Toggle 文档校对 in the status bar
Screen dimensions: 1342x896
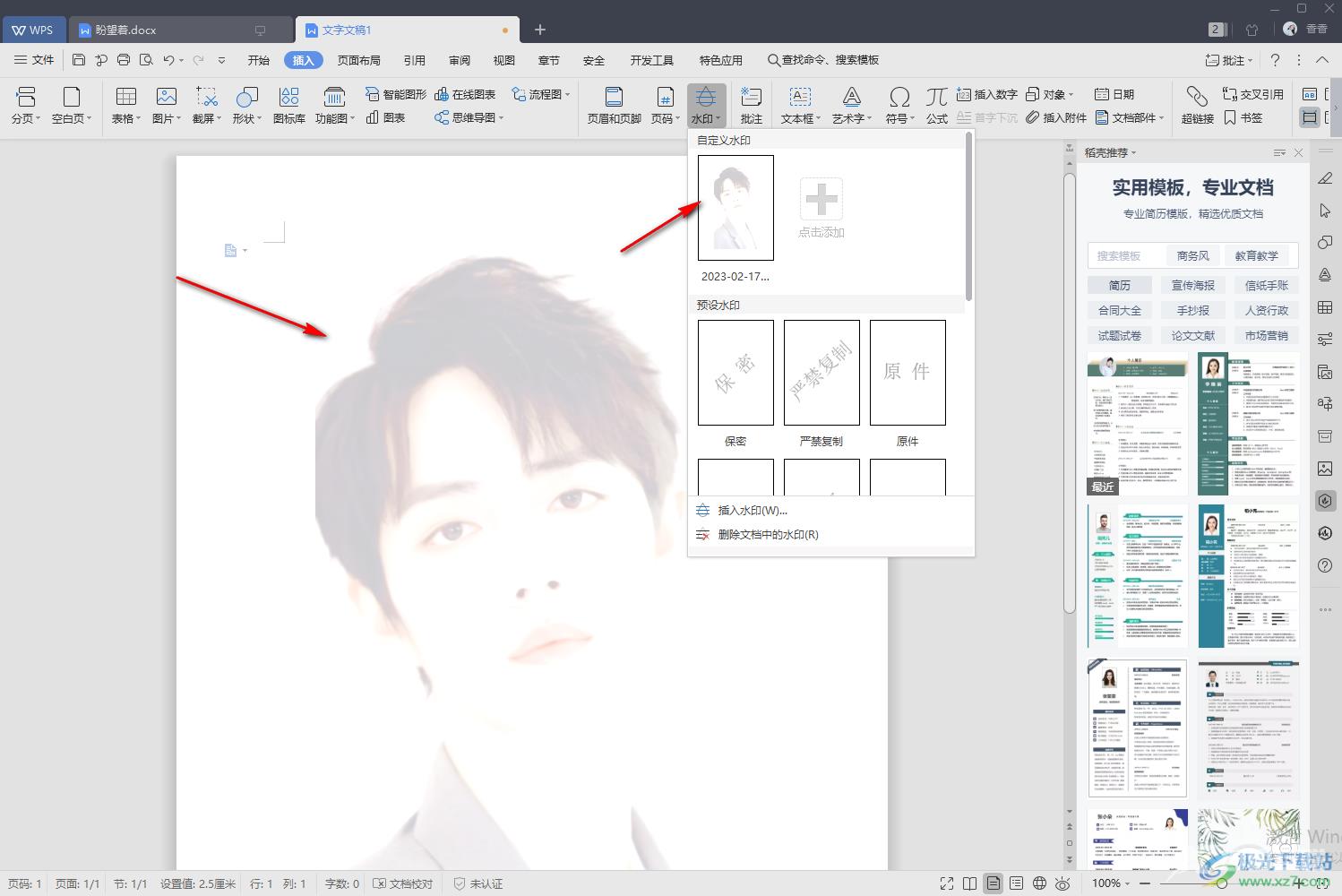pyautogui.click(x=402, y=883)
